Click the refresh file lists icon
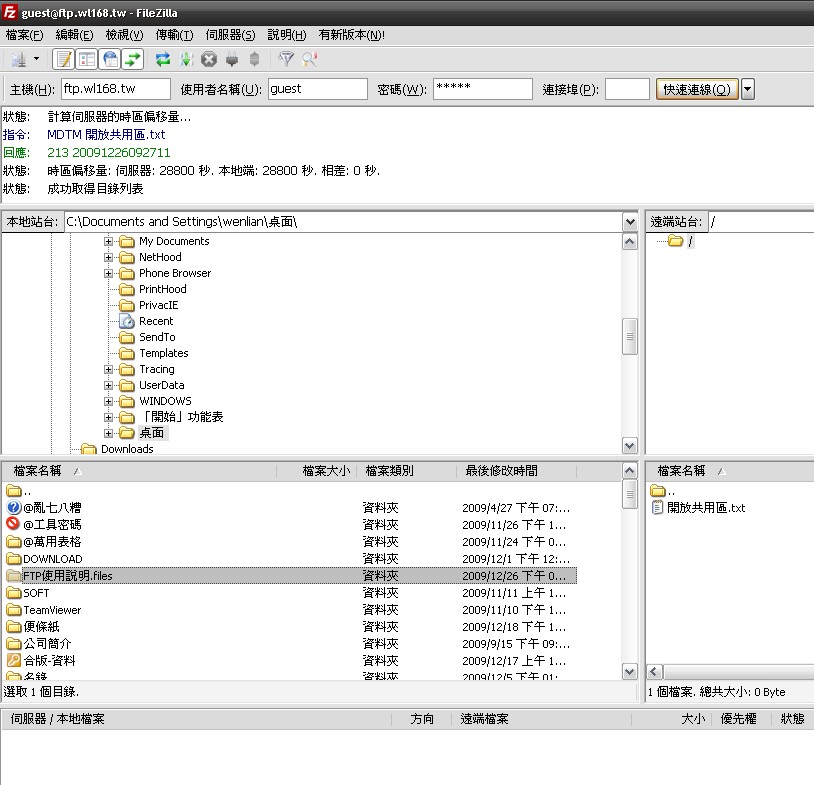814x785 pixels. [x=163, y=59]
